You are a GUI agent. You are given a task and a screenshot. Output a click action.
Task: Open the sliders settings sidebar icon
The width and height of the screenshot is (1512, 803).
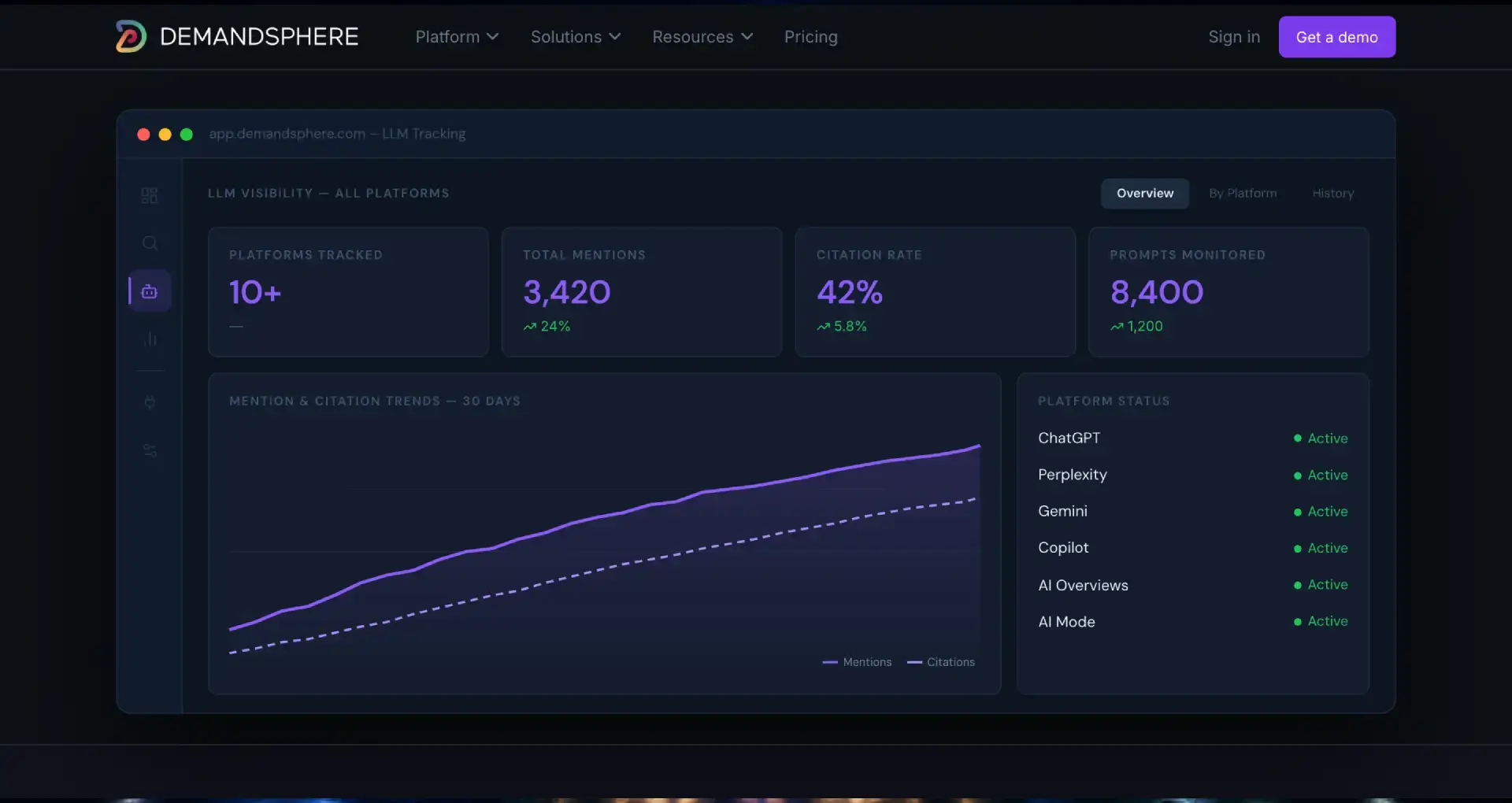pyautogui.click(x=150, y=450)
